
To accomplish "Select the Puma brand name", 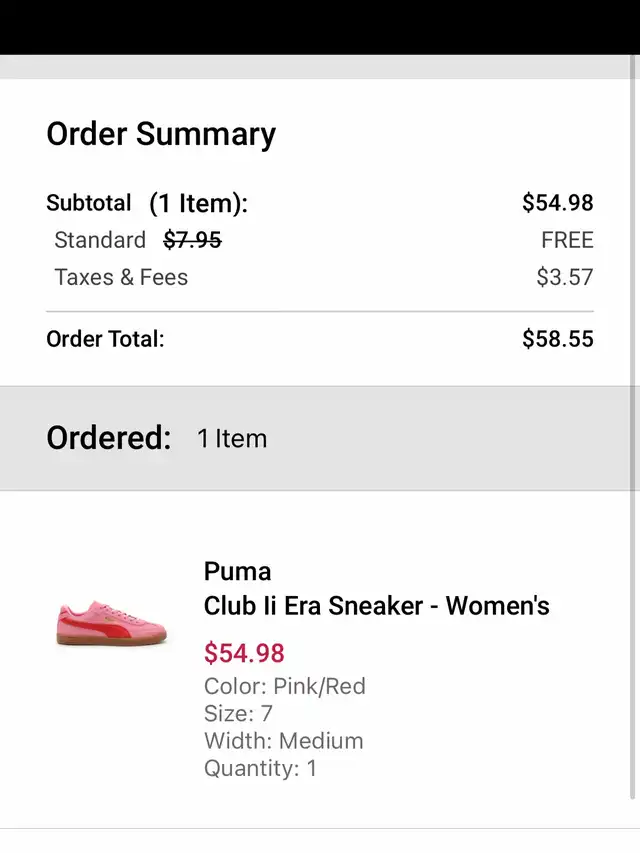I will pos(237,571).
